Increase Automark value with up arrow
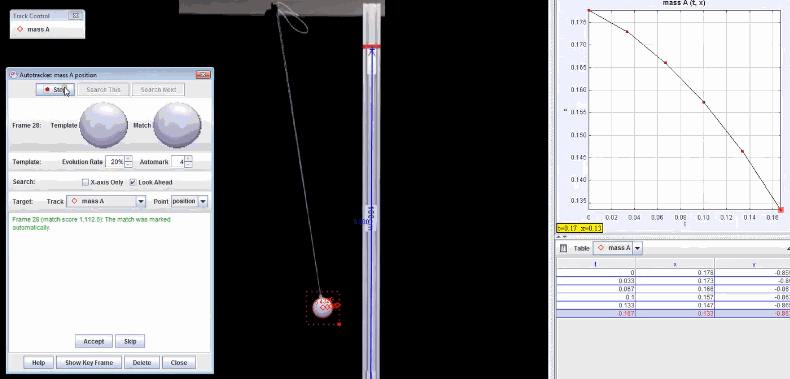 (188, 159)
